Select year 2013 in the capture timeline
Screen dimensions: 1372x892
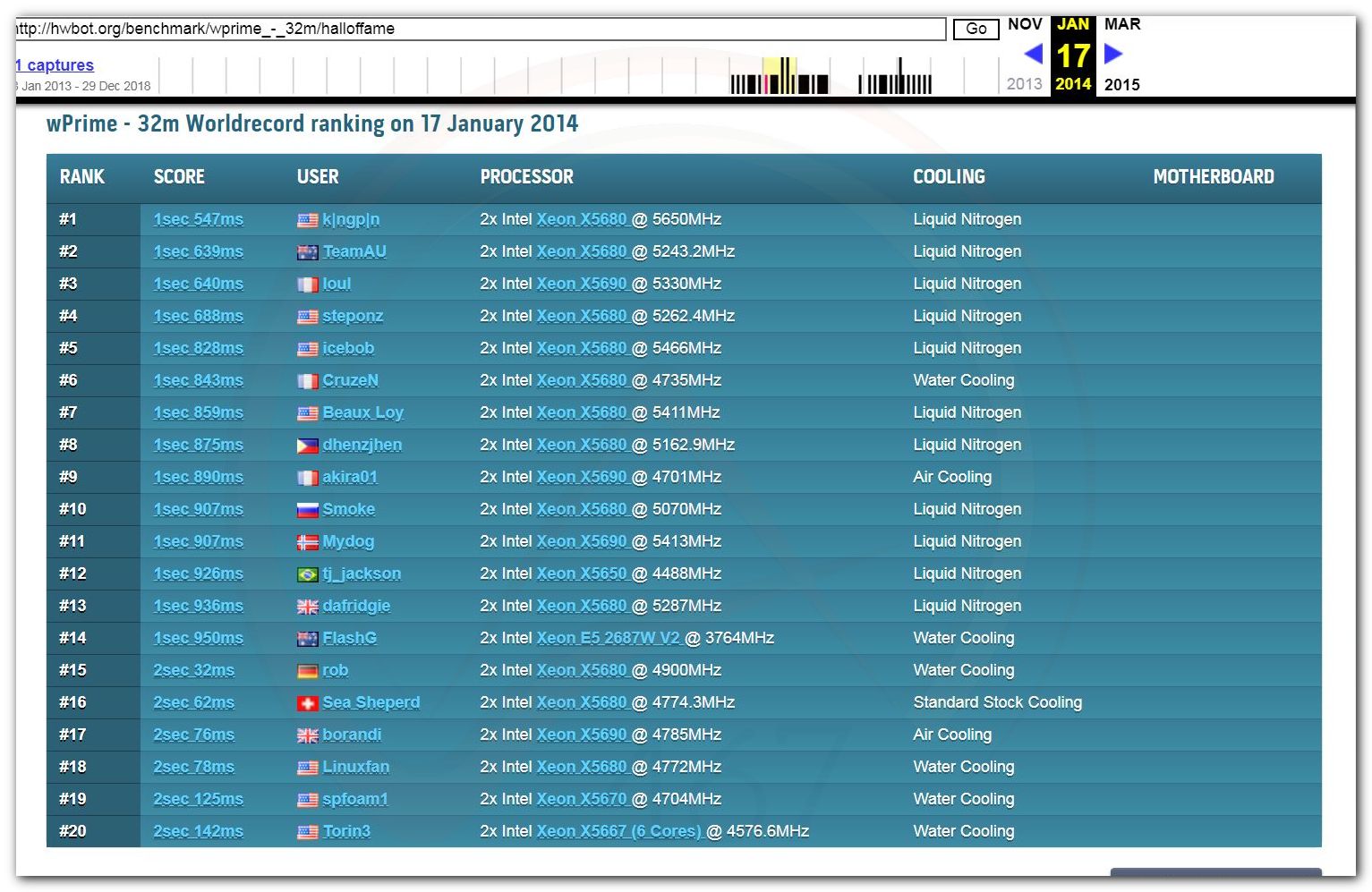point(1024,84)
